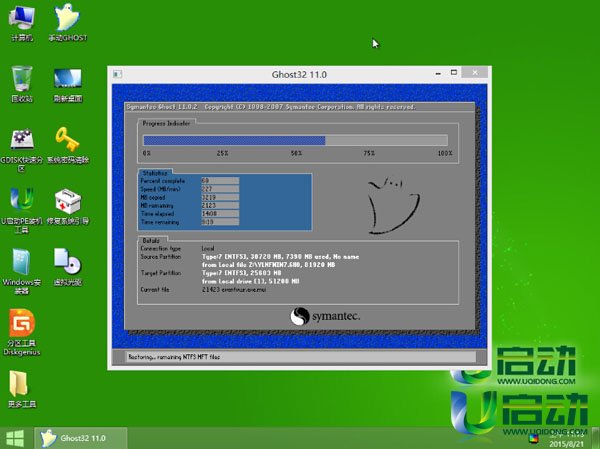Click the 刷新桌面 refresh desktop icon
The image size is (600, 449).
click(68, 84)
